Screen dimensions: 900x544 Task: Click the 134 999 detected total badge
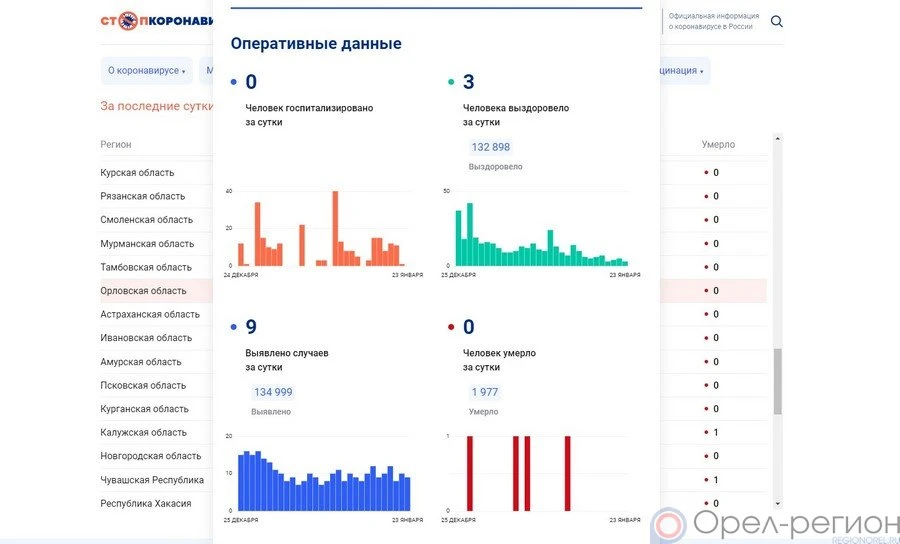click(273, 392)
